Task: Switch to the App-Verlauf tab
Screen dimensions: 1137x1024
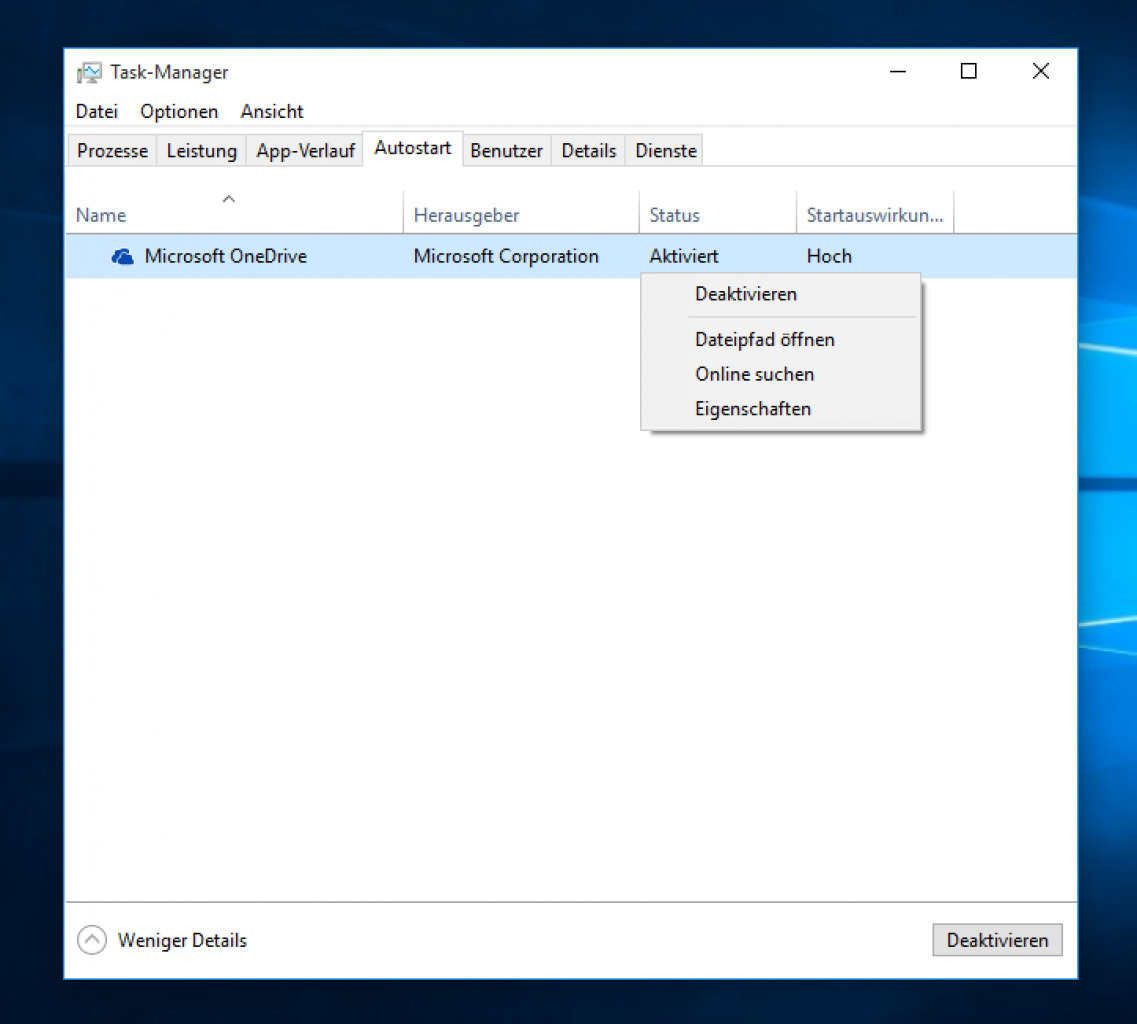Action: point(305,151)
